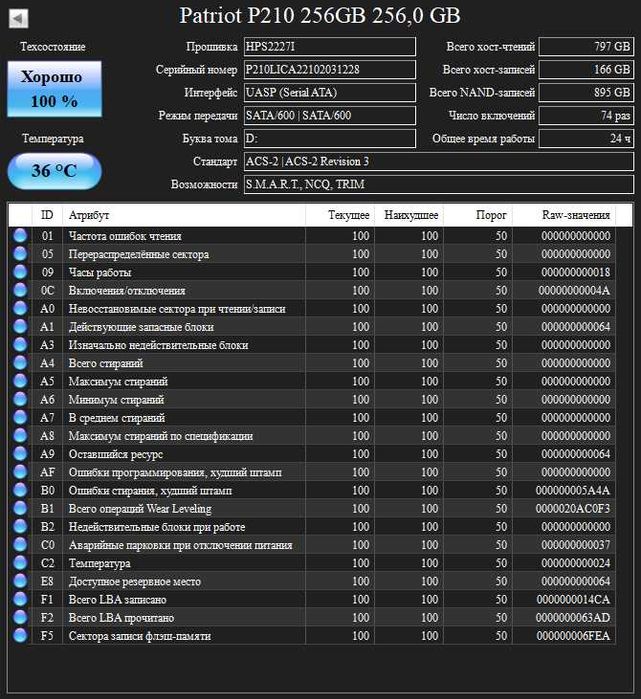Select the Температура attribute in row C2
The image size is (641, 699).
99,563
